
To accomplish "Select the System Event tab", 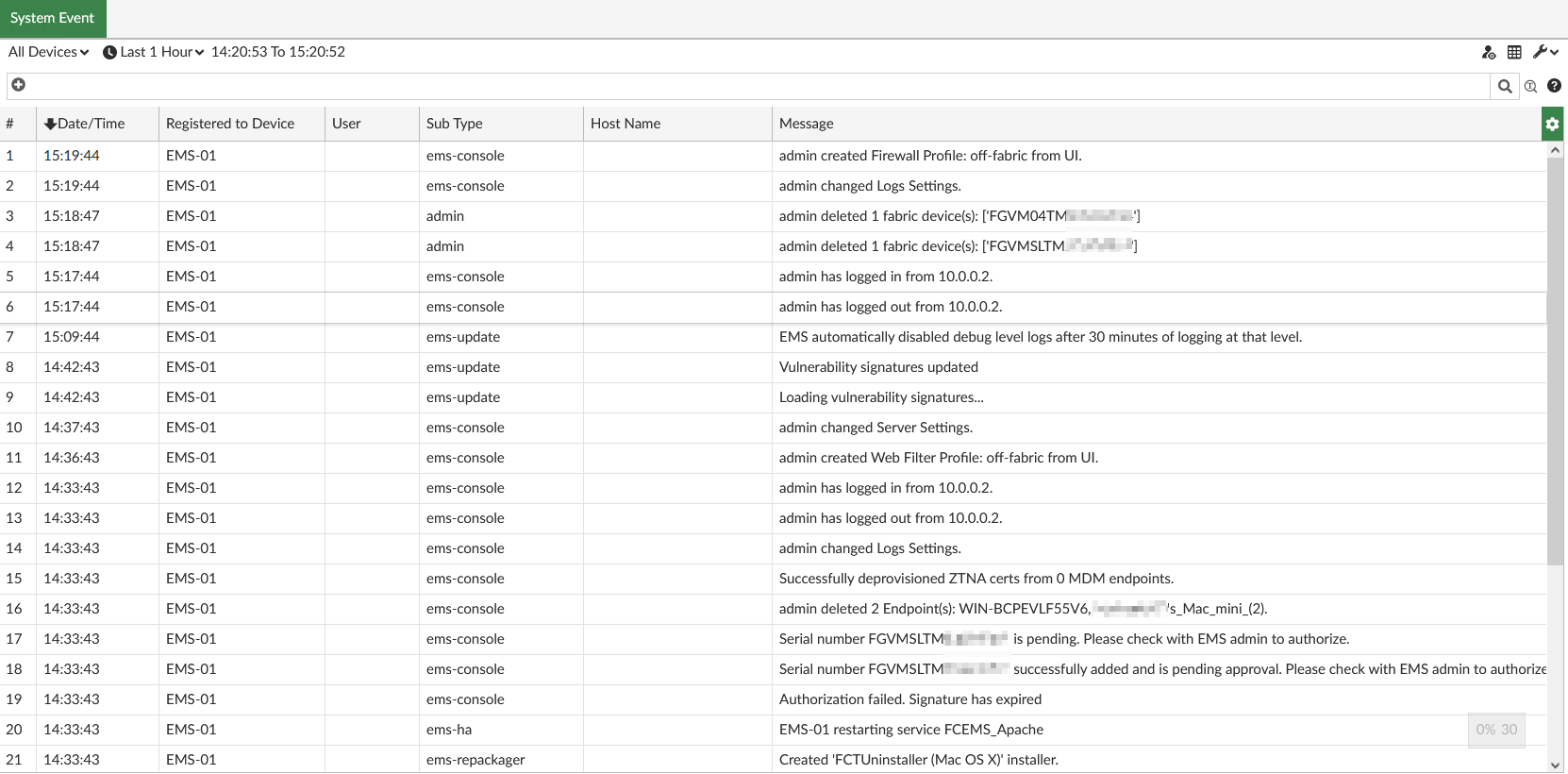I will click(x=53, y=18).
